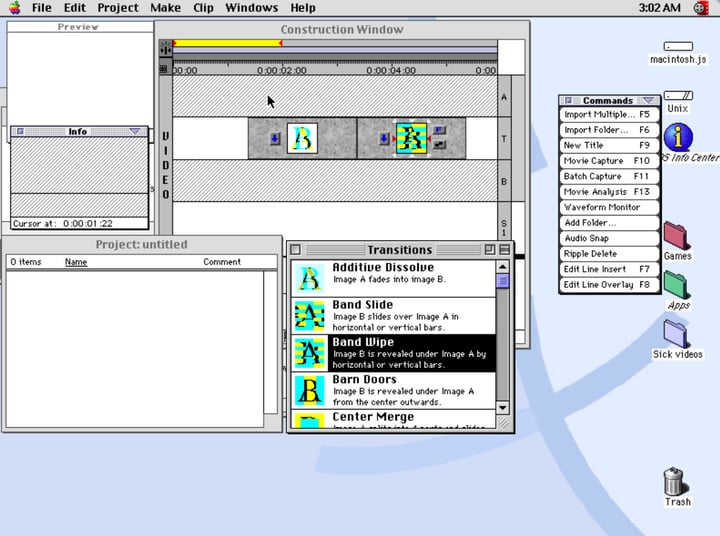
Task: Open the Commands palette menu triangle
Action: [648, 100]
